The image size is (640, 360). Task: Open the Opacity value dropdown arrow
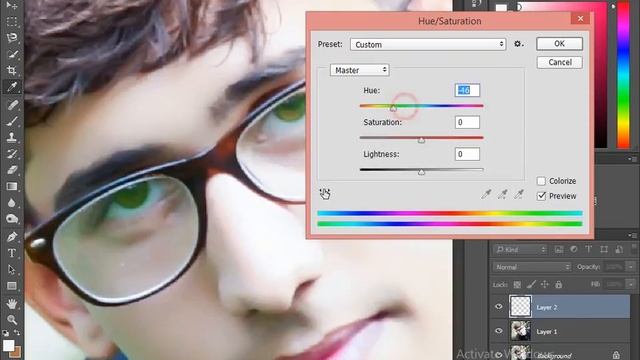point(631,267)
